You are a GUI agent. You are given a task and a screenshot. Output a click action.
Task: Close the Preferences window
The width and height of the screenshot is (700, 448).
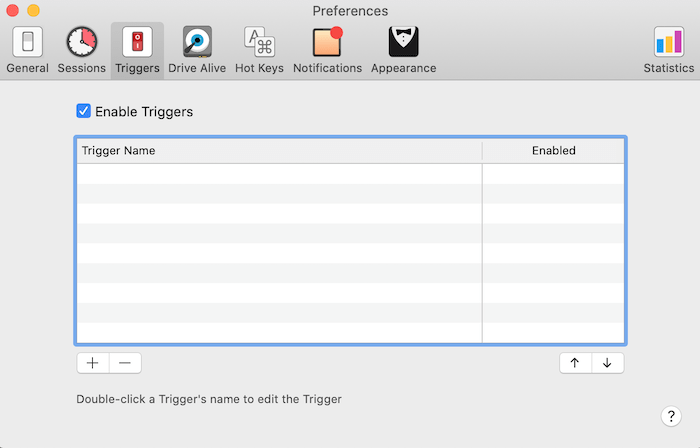click(x=12, y=10)
